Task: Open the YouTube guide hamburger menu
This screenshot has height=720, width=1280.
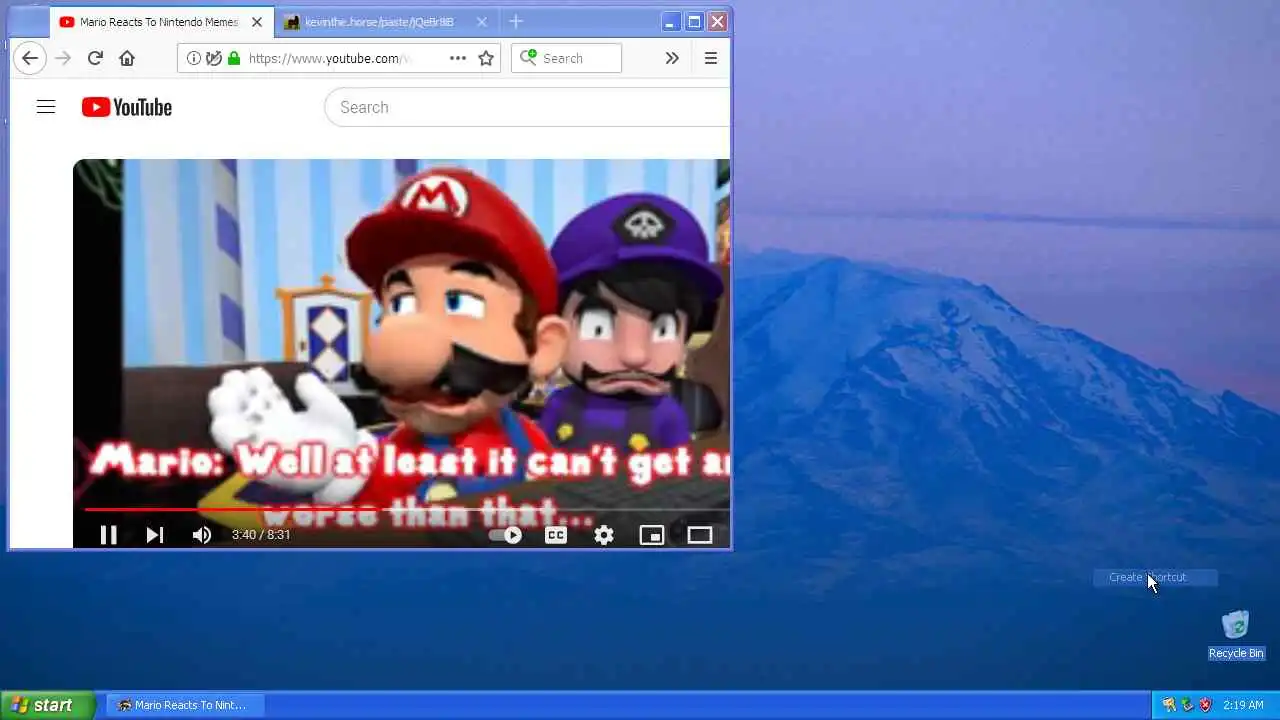Action: (x=46, y=107)
